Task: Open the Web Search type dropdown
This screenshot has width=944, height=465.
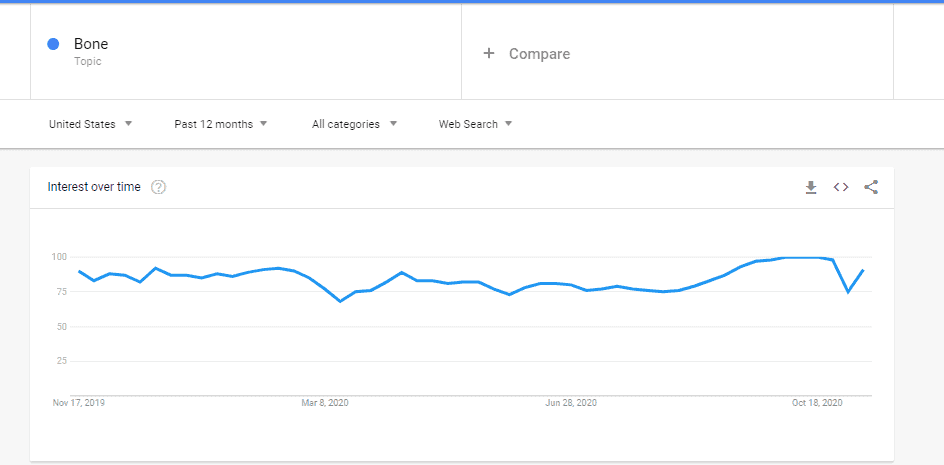Action: coord(475,124)
